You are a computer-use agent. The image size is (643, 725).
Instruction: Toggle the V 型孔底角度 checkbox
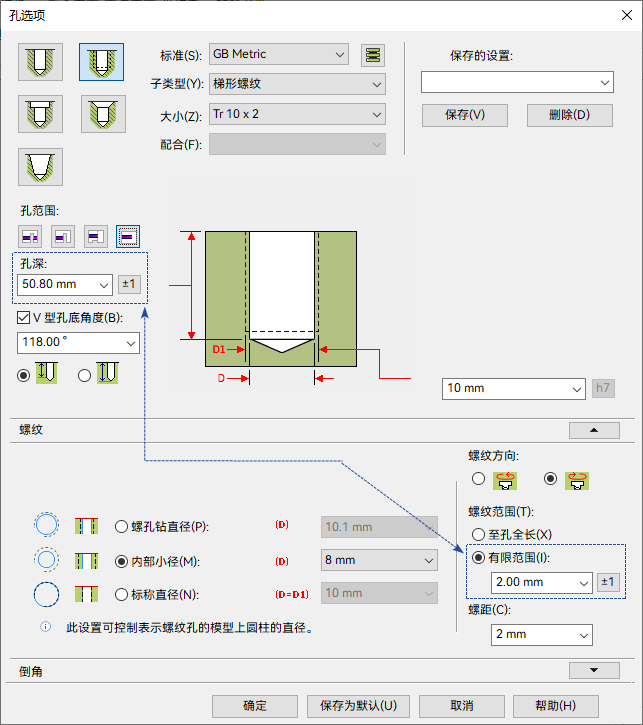[23, 318]
